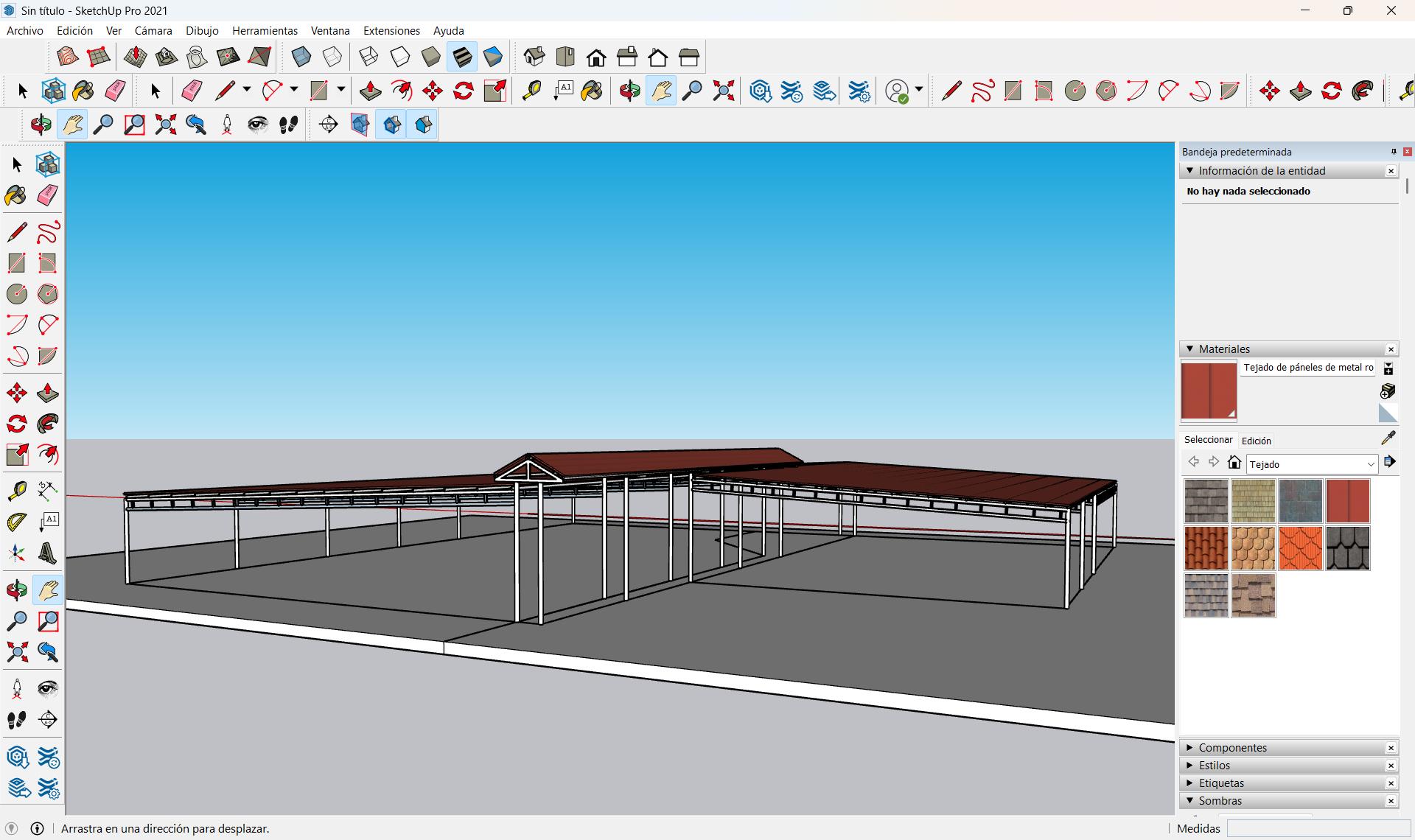The width and height of the screenshot is (1415, 840).
Task: Pick the sample paint eyedropper in Materials
Action: [1388, 438]
